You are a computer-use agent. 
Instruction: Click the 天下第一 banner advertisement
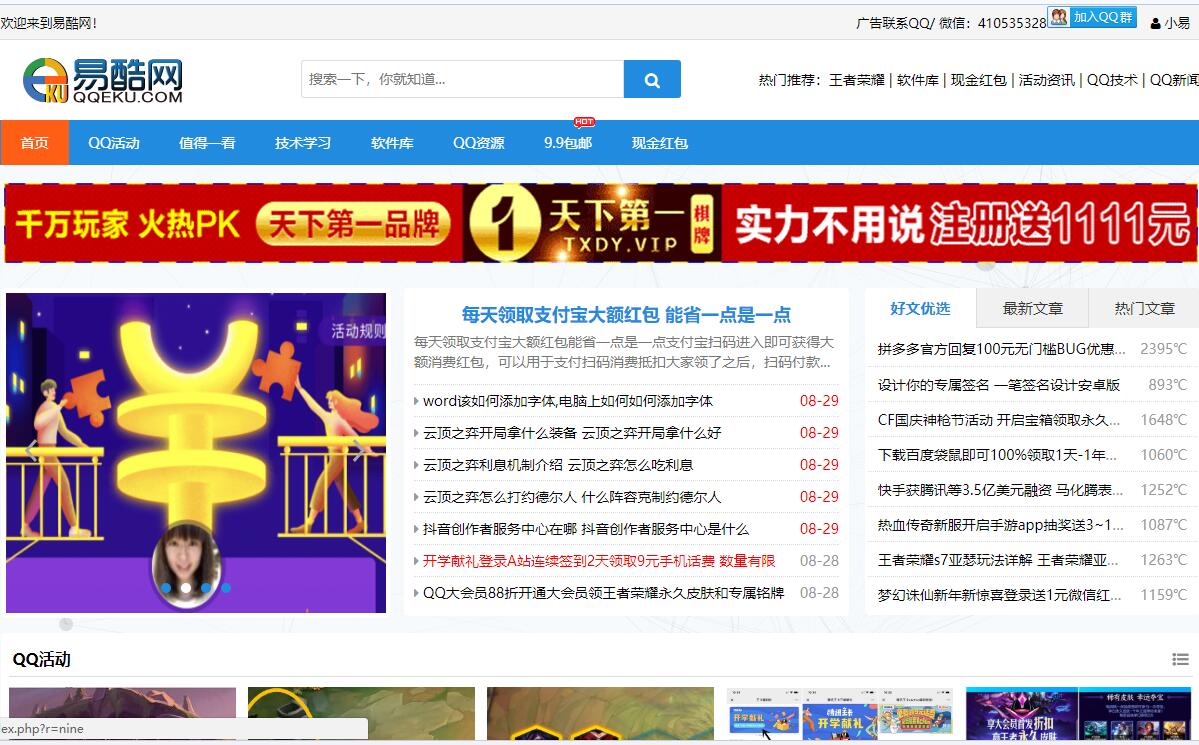pos(600,223)
